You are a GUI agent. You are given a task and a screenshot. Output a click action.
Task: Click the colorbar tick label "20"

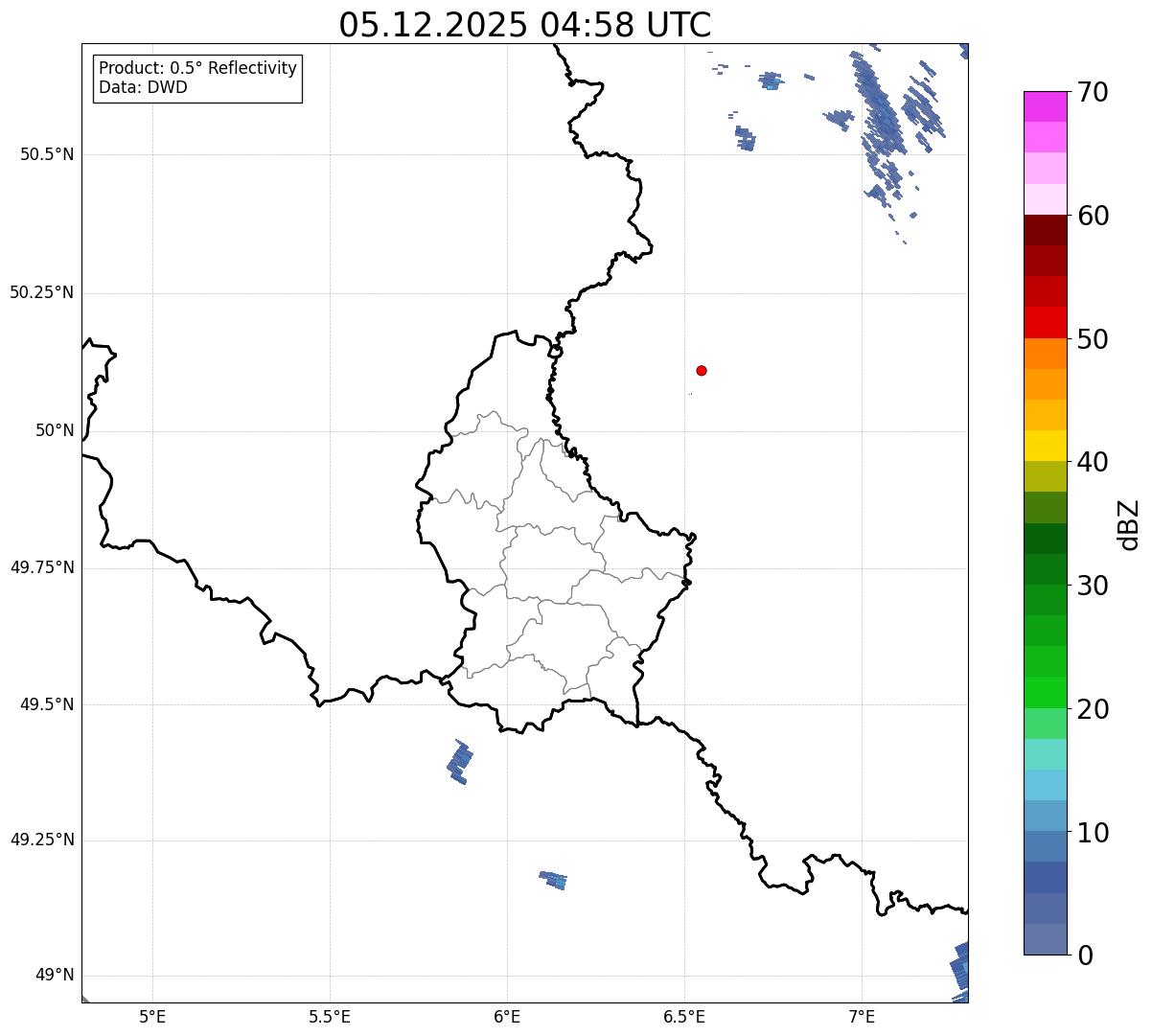[1093, 709]
